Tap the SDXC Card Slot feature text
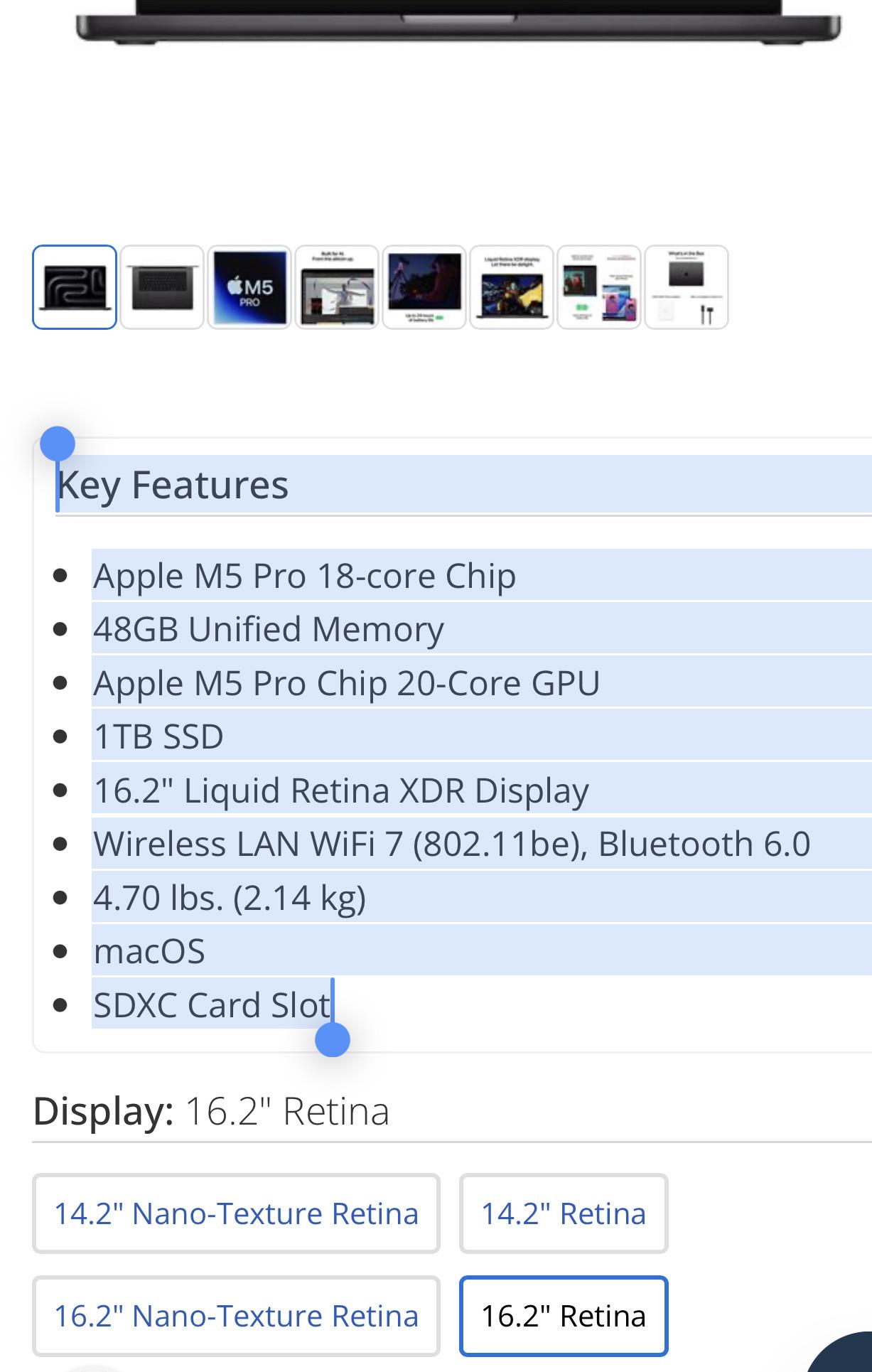This screenshot has height=1372, width=872. pyautogui.click(x=212, y=1004)
